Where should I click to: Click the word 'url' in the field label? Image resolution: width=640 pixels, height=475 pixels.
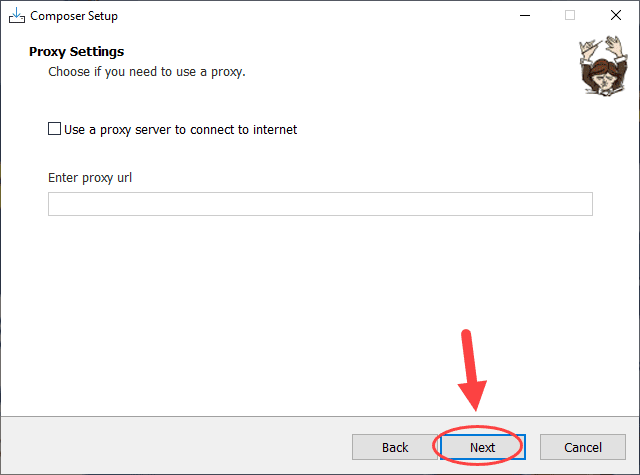click(124, 178)
